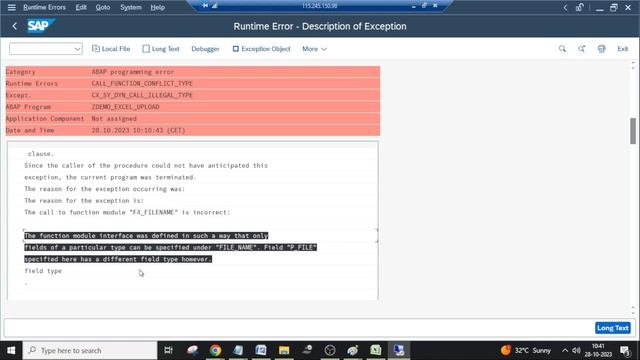Open Google Chrome from the taskbar
The width and height of the screenshot is (640, 360).
215,350
